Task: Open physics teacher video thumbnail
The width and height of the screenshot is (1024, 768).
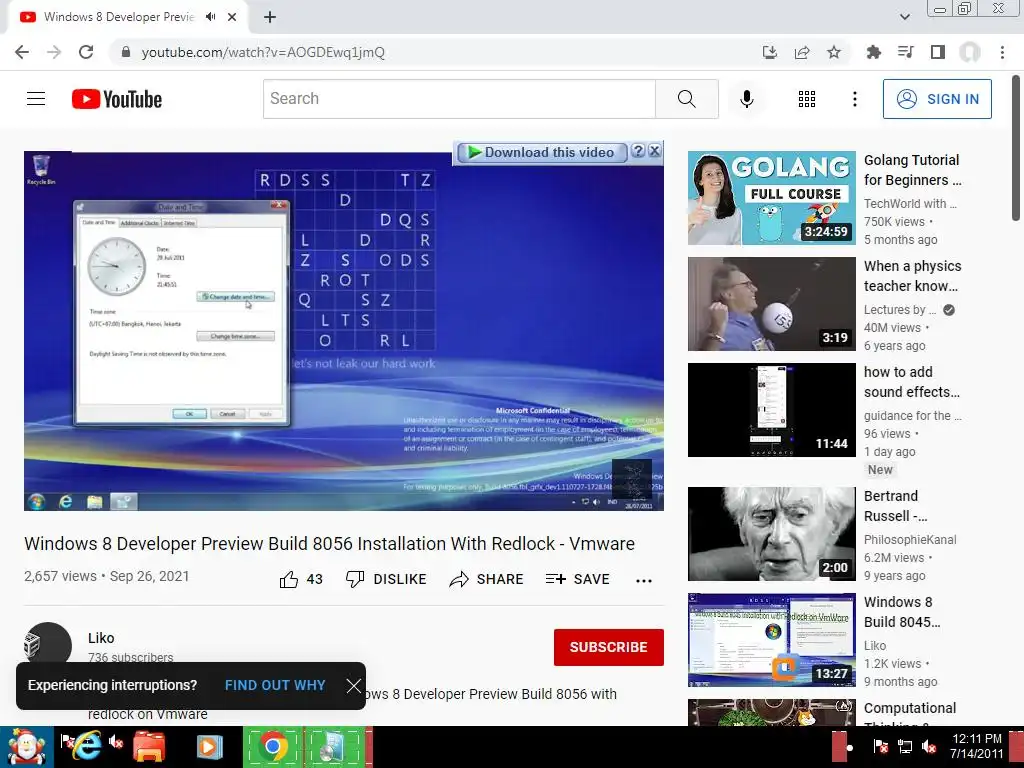Action: click(771, 304)
